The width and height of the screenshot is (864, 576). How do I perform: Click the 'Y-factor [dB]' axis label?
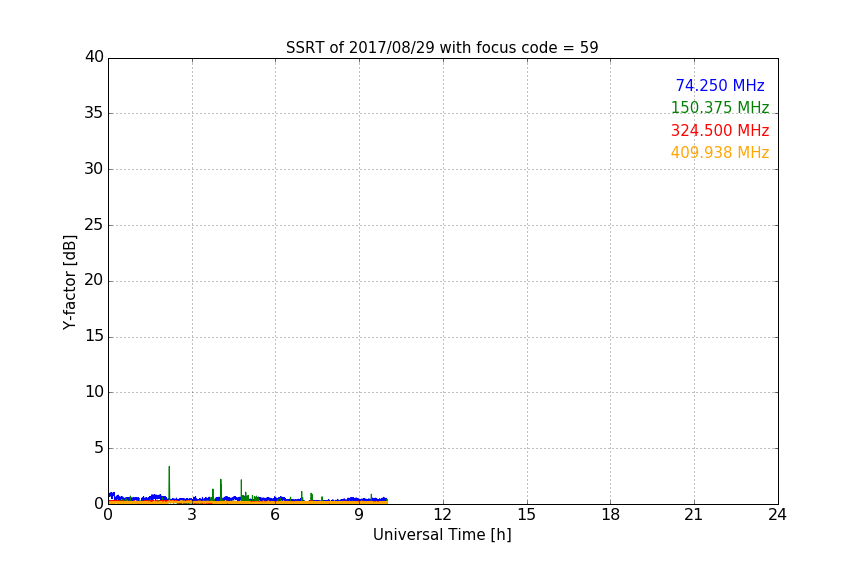[x=69, y=282]
